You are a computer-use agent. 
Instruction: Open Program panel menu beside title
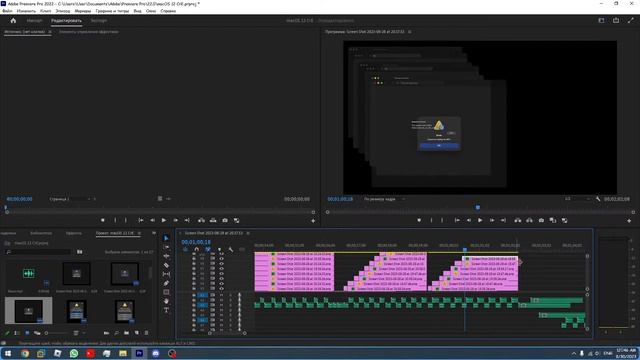point(410,31)
